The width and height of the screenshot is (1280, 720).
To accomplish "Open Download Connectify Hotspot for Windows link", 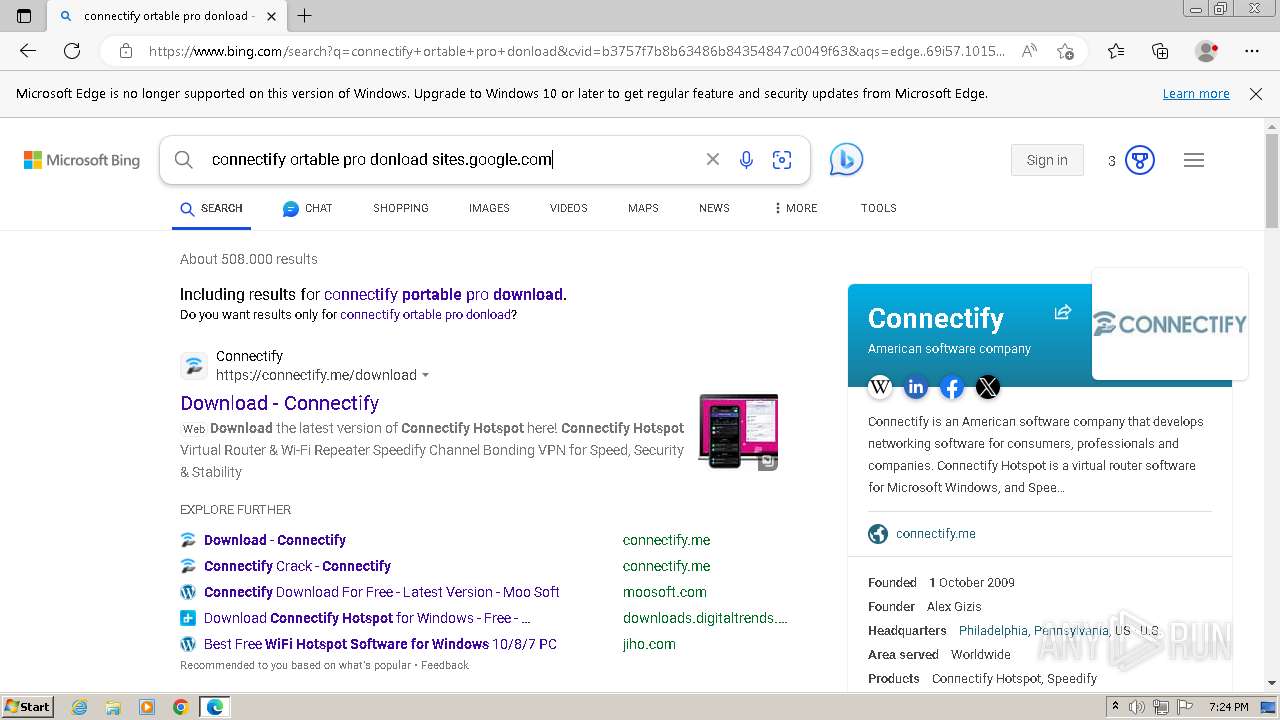I will (x=367, y=618).
